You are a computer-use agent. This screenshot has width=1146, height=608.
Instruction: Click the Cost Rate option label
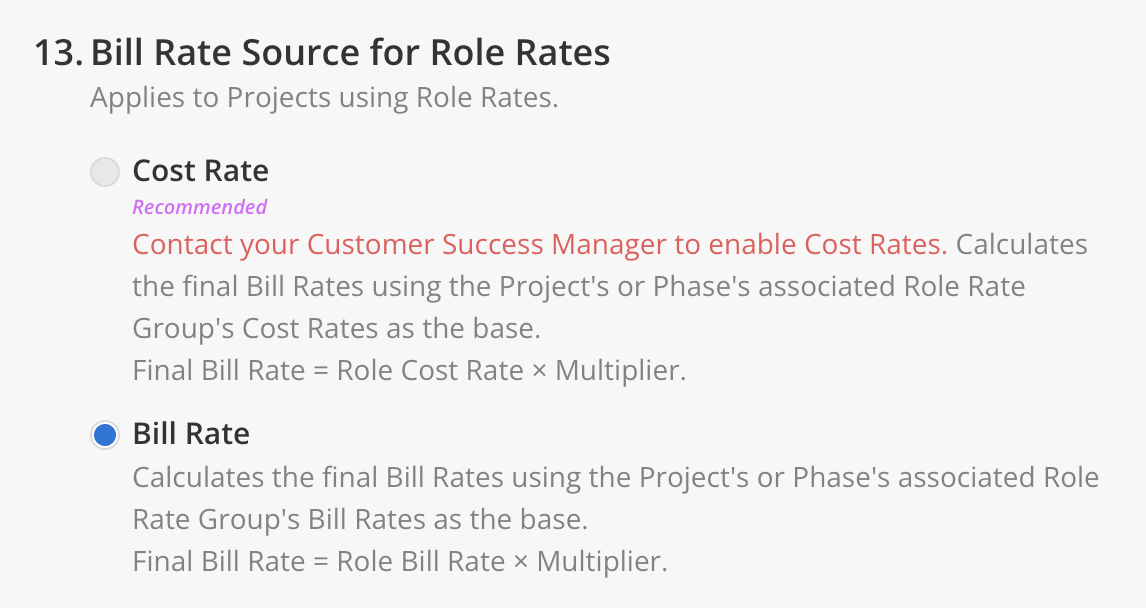(x=200, y=171)
